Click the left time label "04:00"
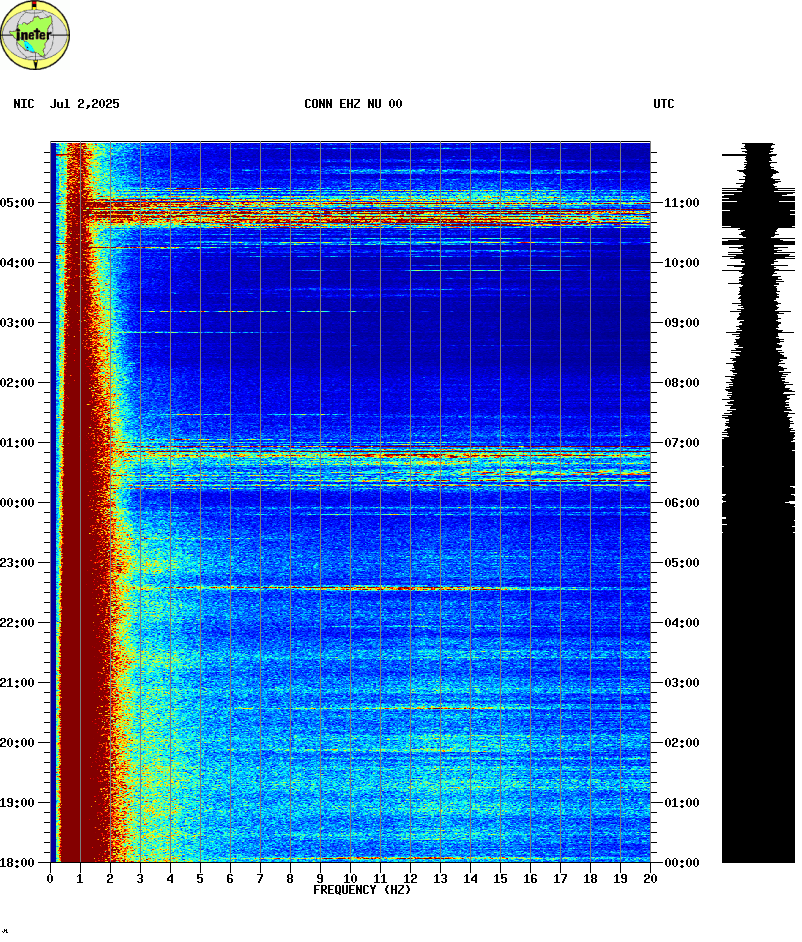The image size is (802, 942). click(17, 263)
